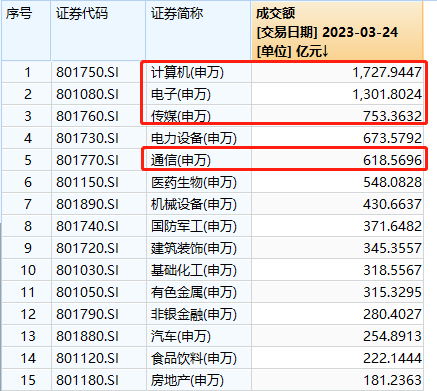Select security code 801120.SI
Viewport: 437px width, 391px height.
[x=87, y=358]
